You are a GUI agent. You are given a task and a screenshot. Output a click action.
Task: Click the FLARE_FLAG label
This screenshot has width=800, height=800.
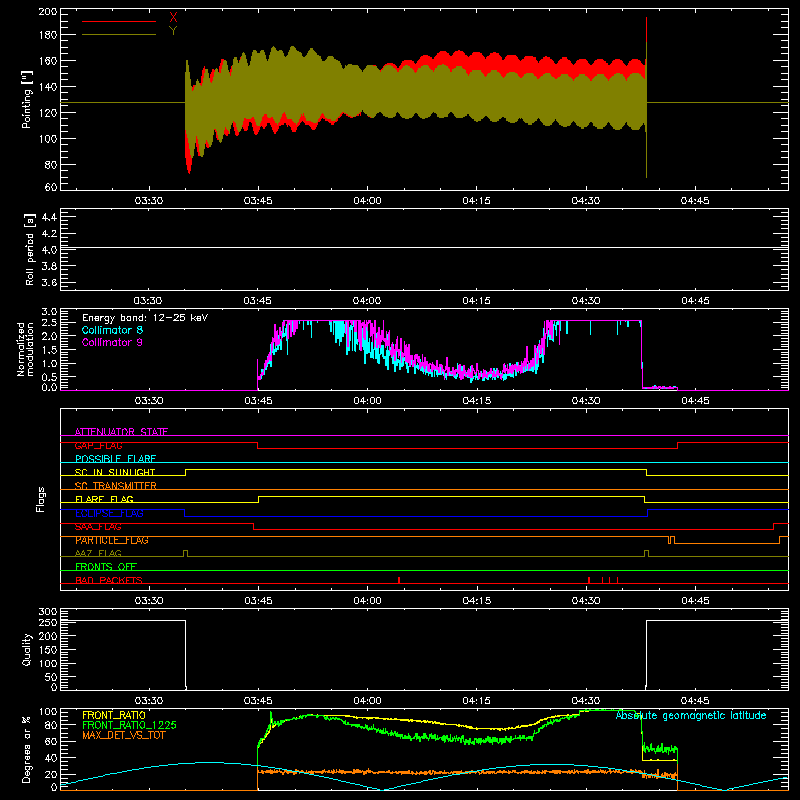(x=104, y=499)
